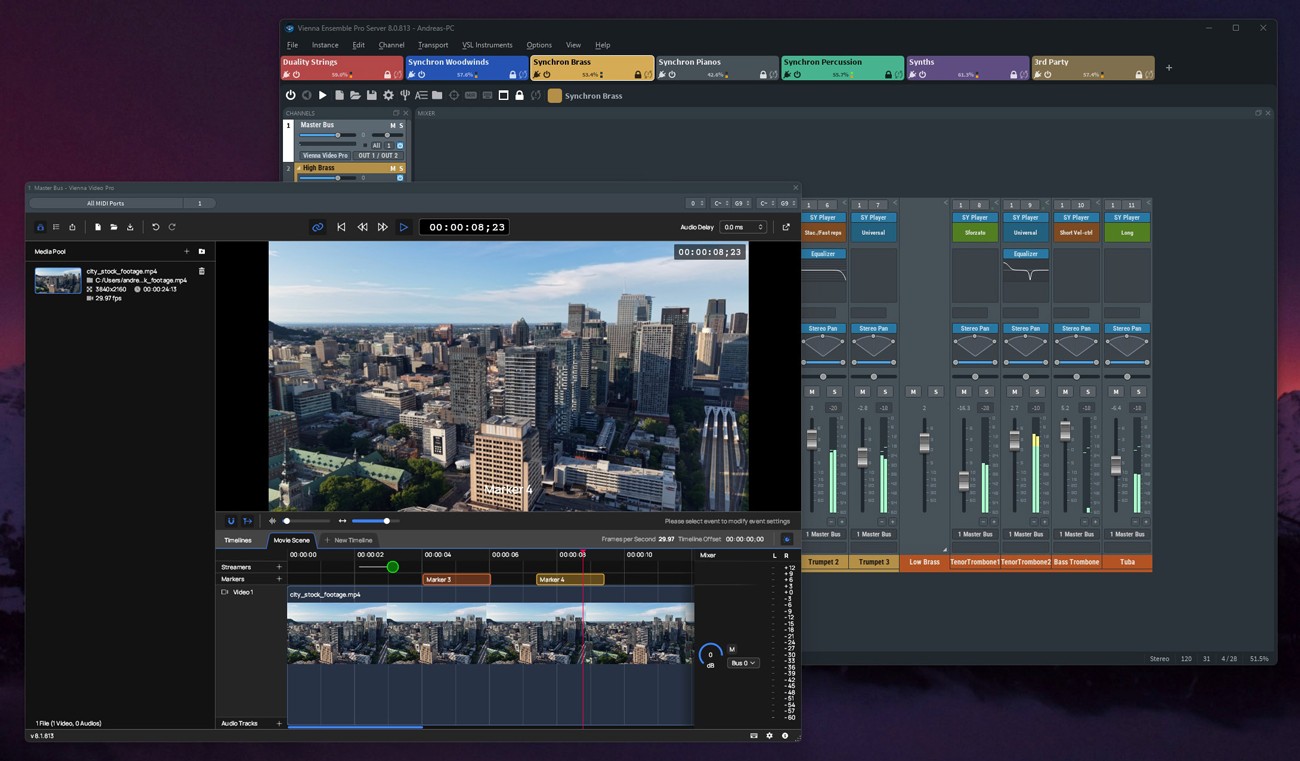The width and height of the screenshot is (1300, 761).
Task: Adjust the Tuba channel volume fader
Action: [1116, 466]
